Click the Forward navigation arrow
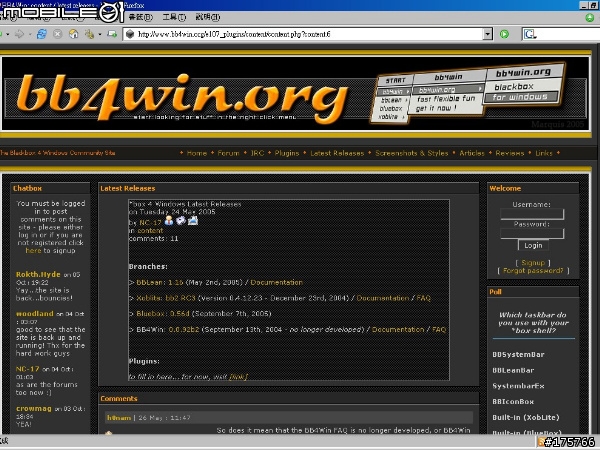Screen dimensions: 600x450 click(19, 34)
